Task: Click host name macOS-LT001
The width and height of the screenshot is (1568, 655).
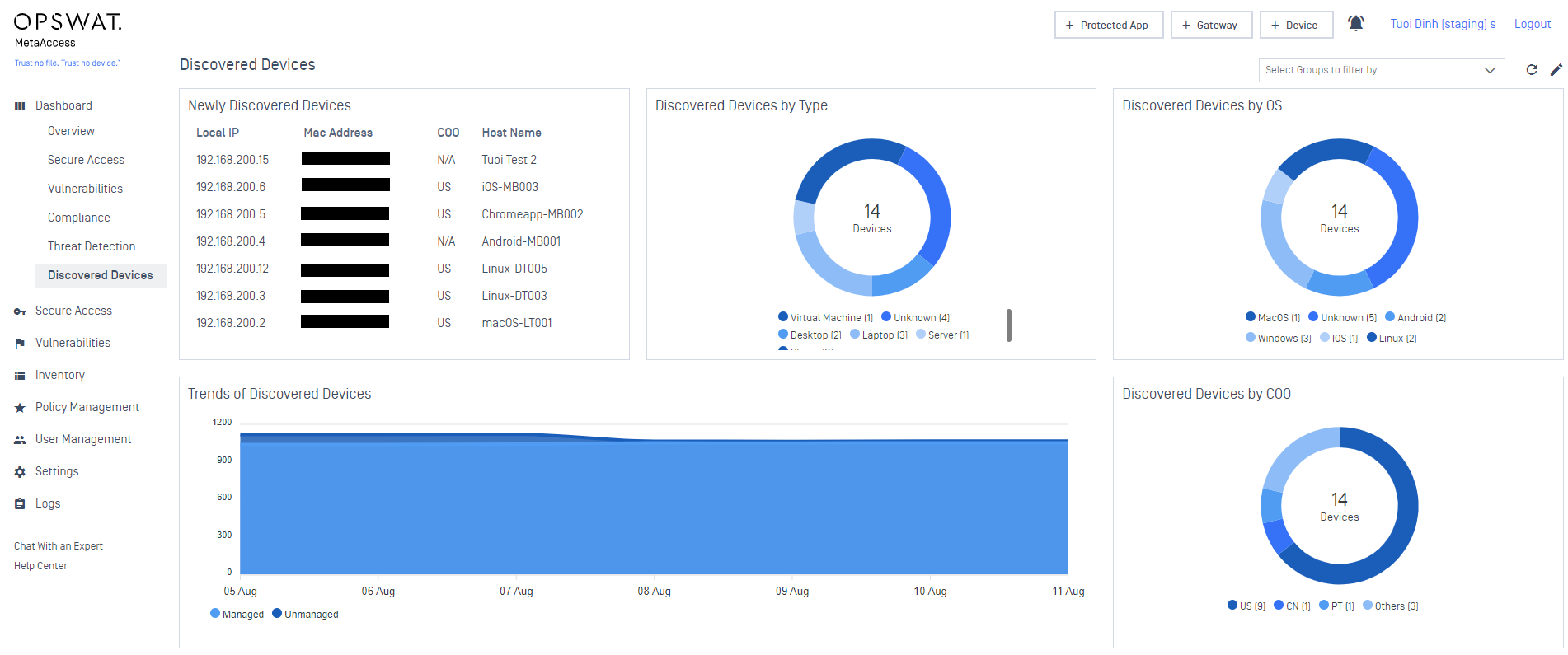Action: click(517, 323)
